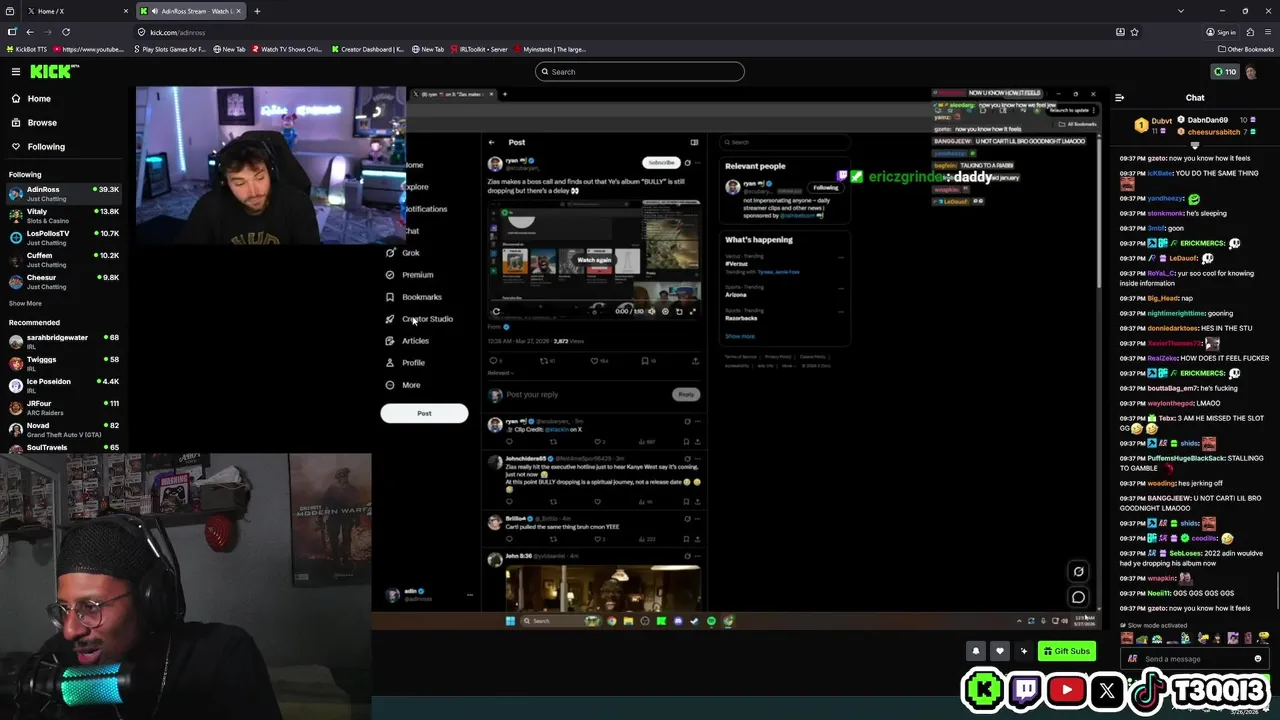Image resolution: width=1280 pixels, height=720 pixels.
Task: Open a new browser tab
Action: 257,11
